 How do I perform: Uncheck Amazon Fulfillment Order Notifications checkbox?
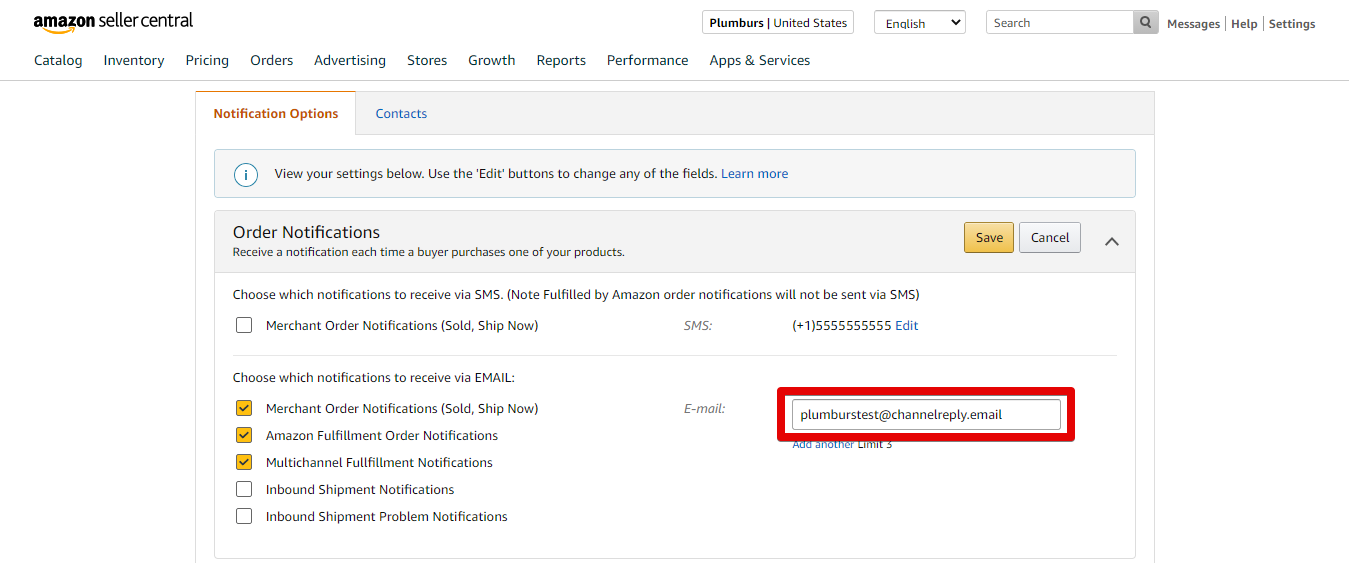244,435
